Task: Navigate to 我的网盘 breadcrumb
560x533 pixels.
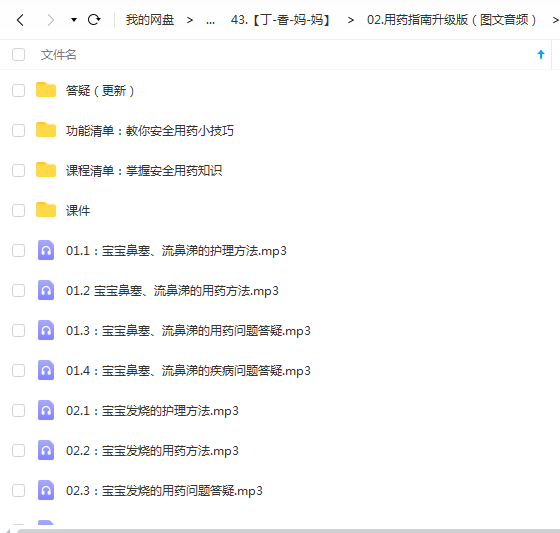Action: click(150, 20)
